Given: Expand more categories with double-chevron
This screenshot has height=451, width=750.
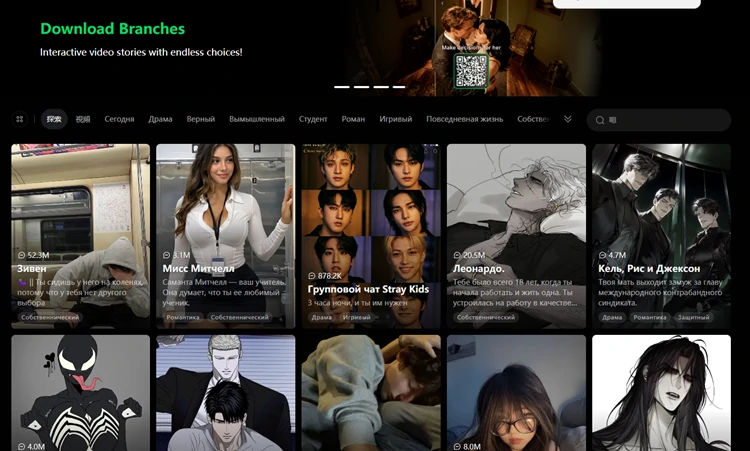Looking at the screenshot, I should pos(568,119).
